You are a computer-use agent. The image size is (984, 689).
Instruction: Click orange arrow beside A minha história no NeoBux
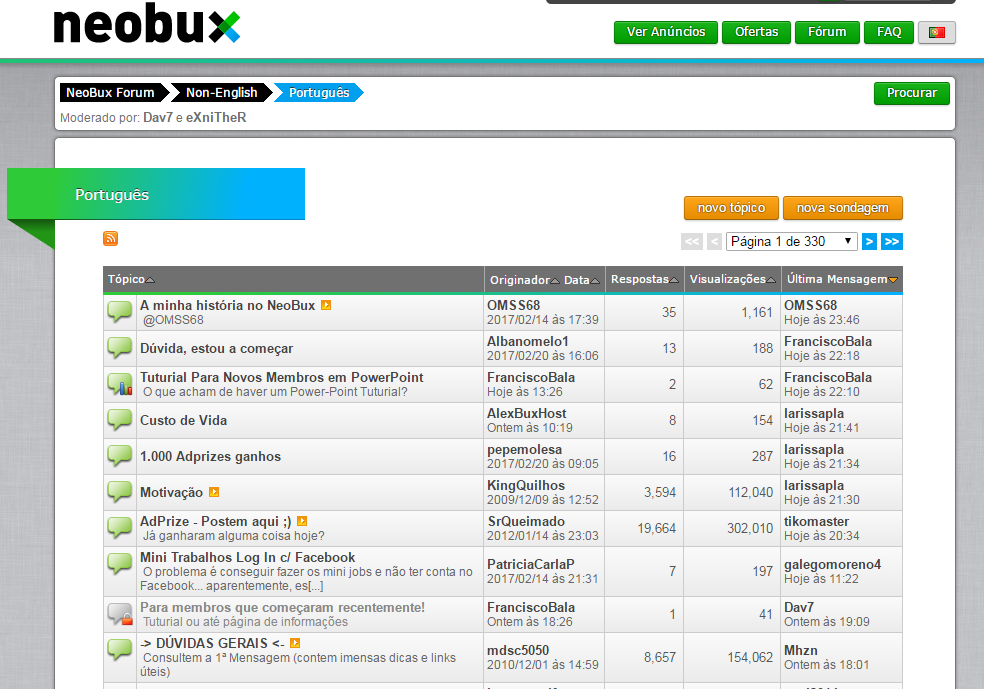click(326, 304)
